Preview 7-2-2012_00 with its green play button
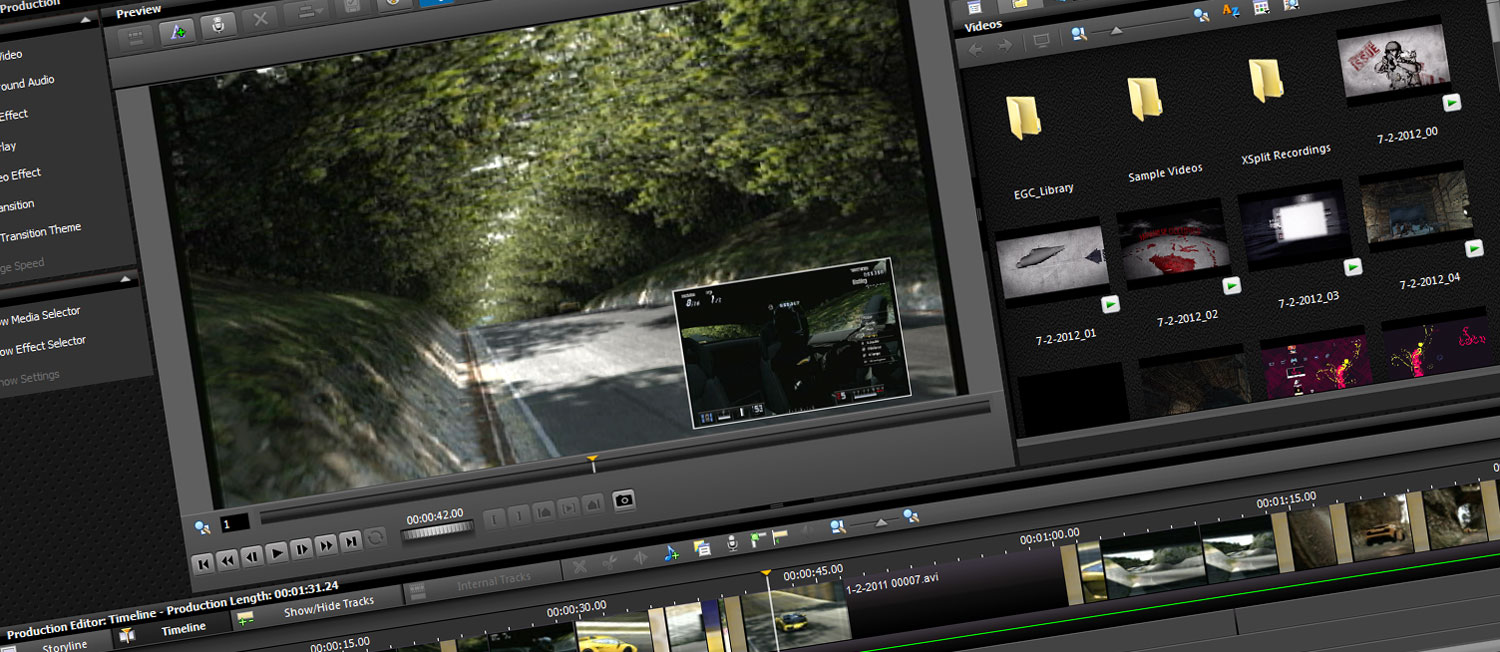Image resolution: width=1500 pixels, height=652 pixels. [1452, 102]
